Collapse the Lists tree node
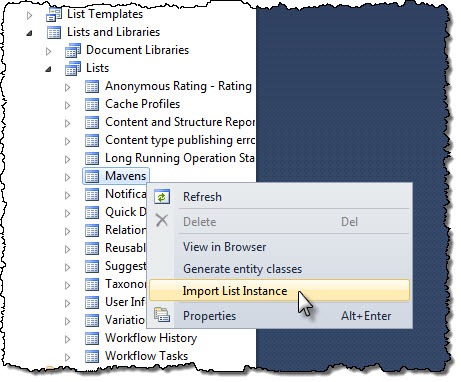Image resolution: width=461 pixels, height=382 pixels. point(49,69)
